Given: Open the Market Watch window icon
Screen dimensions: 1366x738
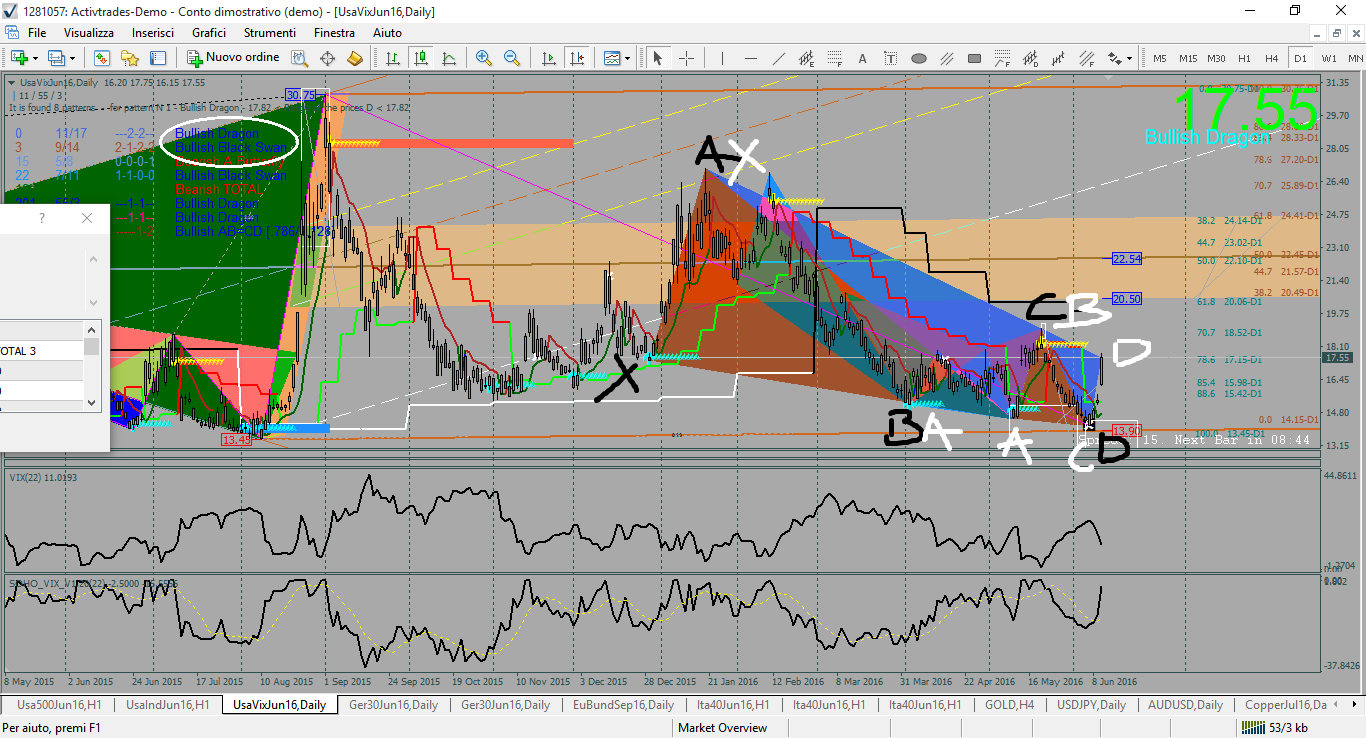Looking at the screenshot, I should (102, 58).
